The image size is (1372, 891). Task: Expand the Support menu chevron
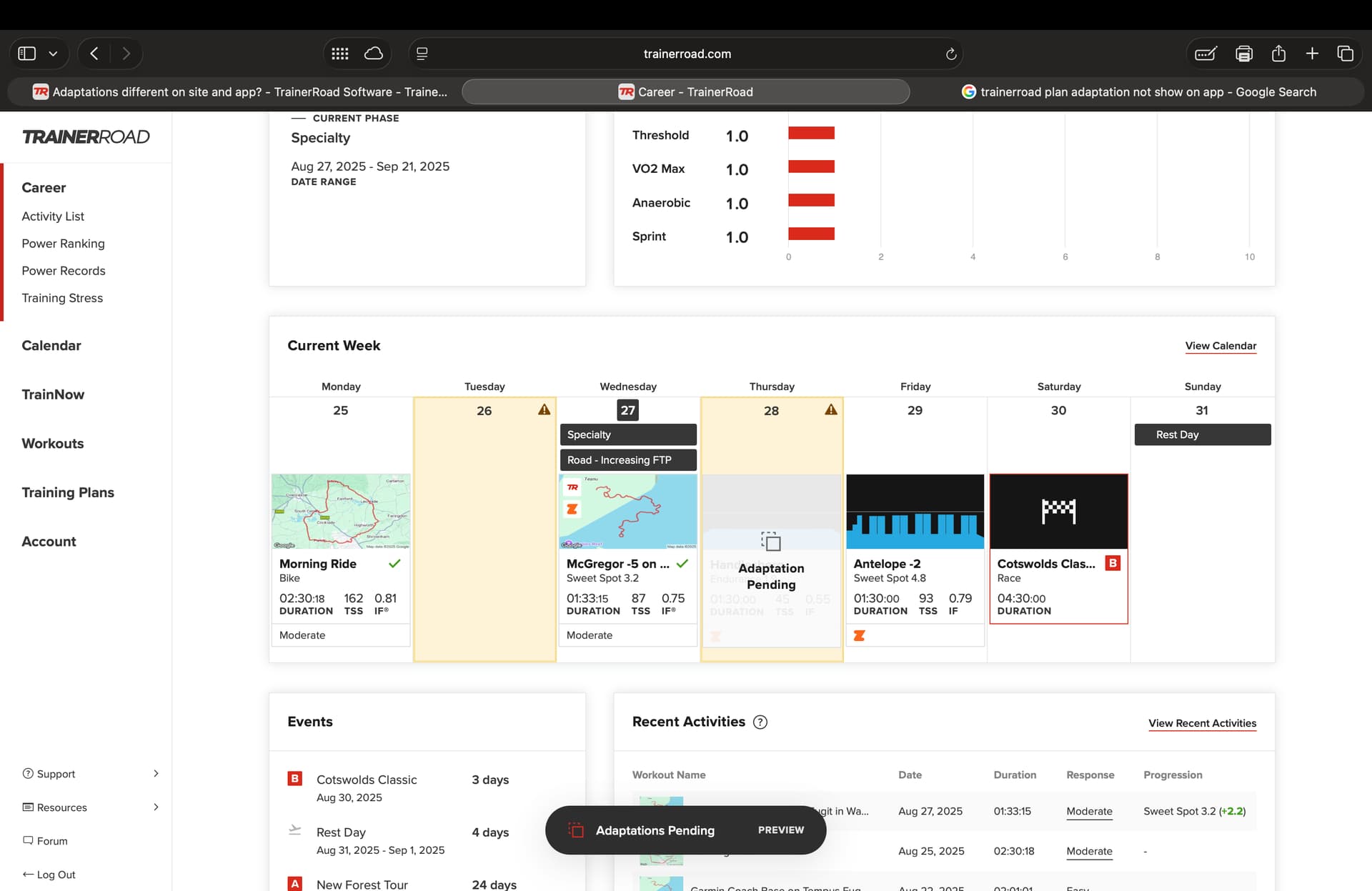[156, 774]
